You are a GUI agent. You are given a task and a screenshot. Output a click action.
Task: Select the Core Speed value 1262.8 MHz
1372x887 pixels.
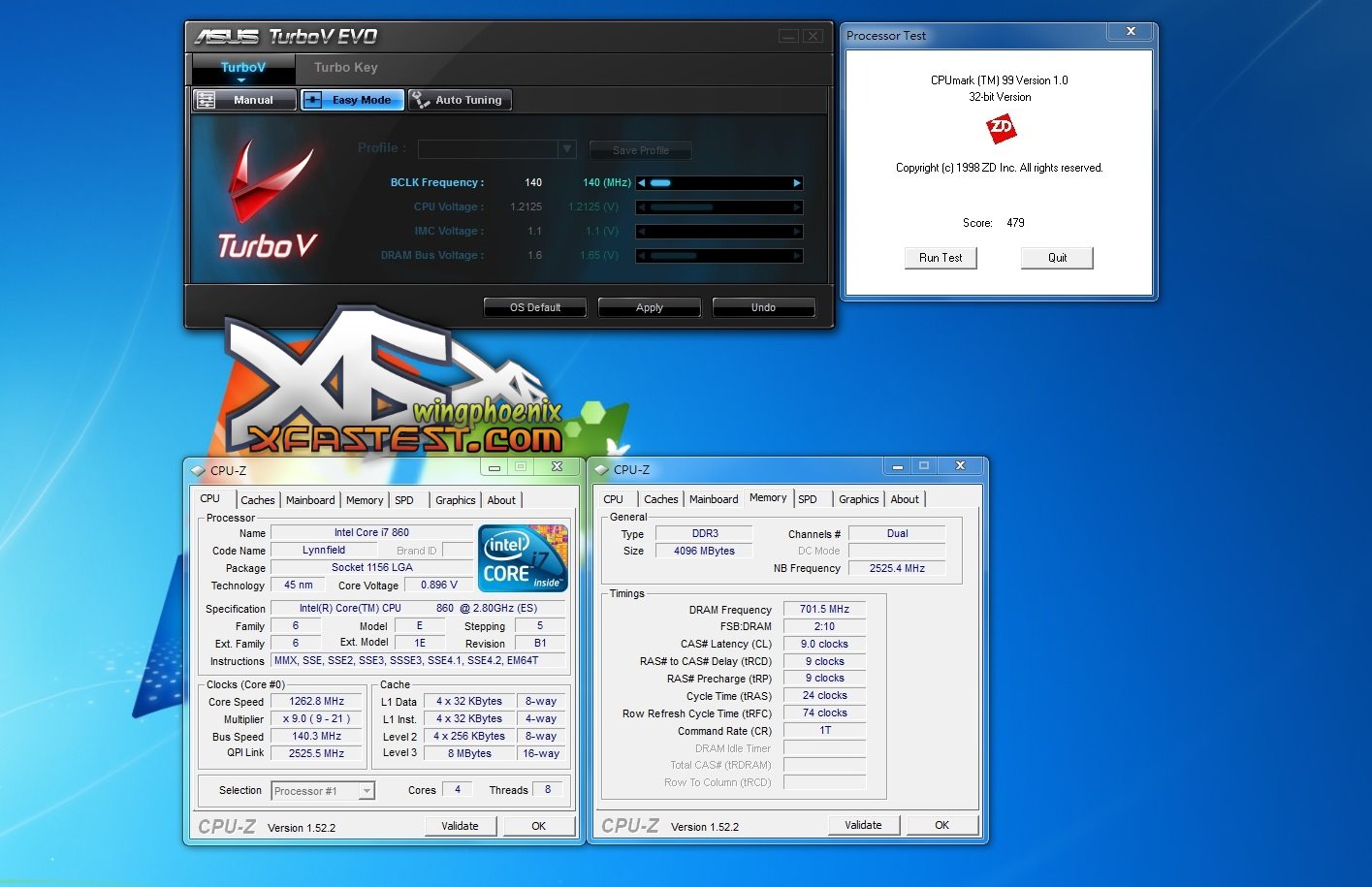tap(317, 701)
